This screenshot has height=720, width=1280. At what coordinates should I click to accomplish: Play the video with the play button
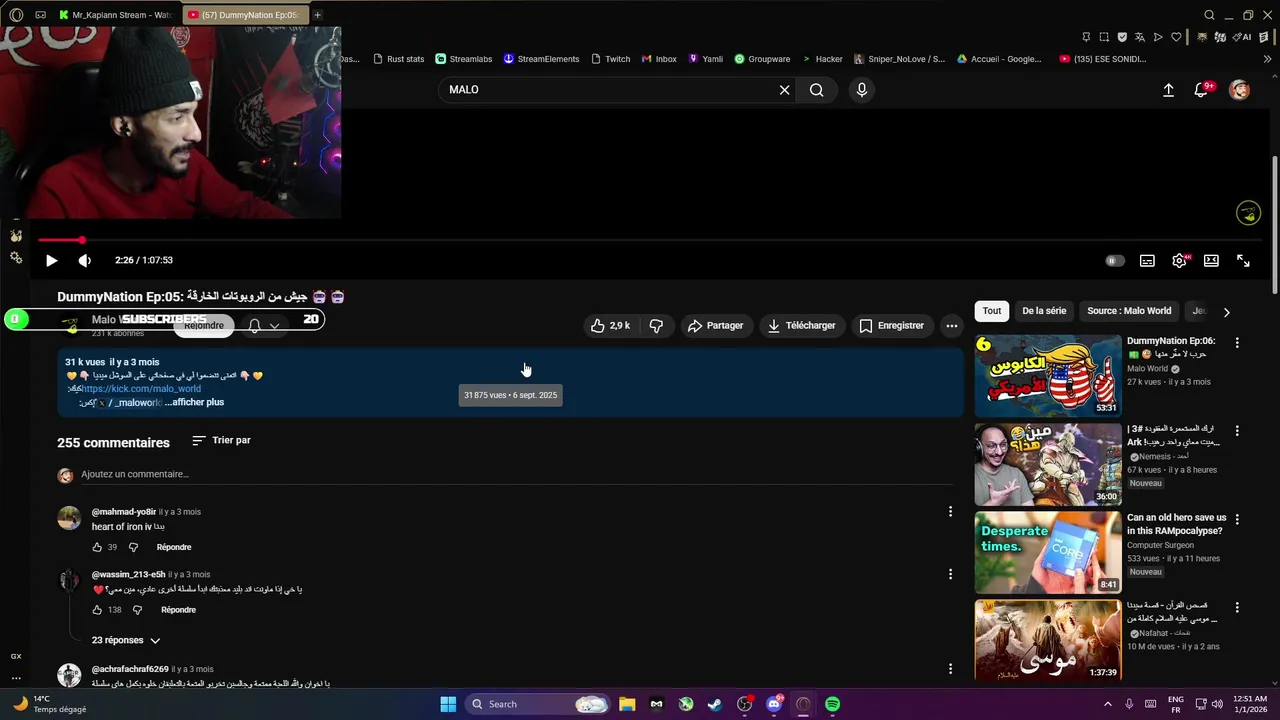(51, 260)
